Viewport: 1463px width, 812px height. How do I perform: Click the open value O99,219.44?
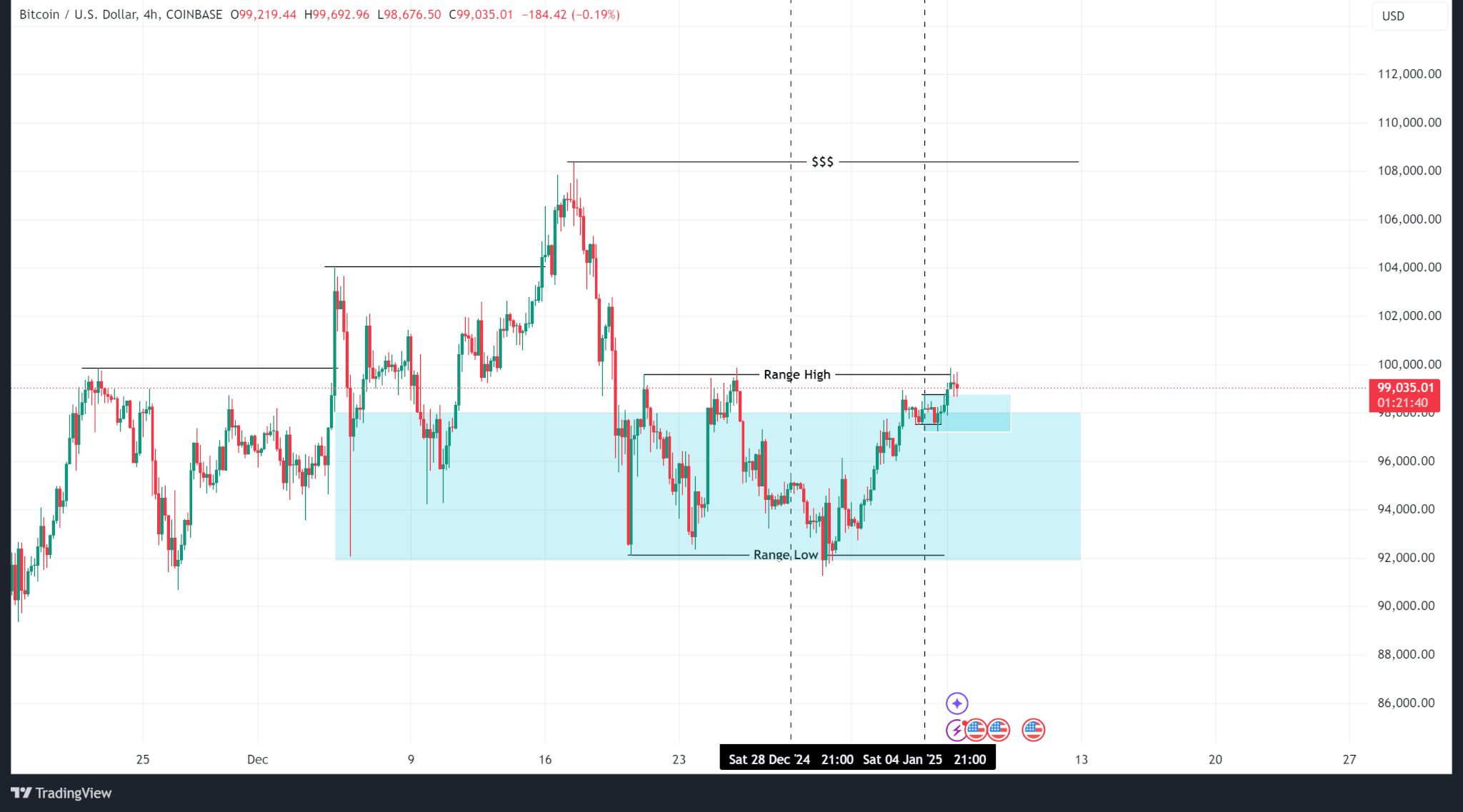pyautogui.click(x=263, y=14)
